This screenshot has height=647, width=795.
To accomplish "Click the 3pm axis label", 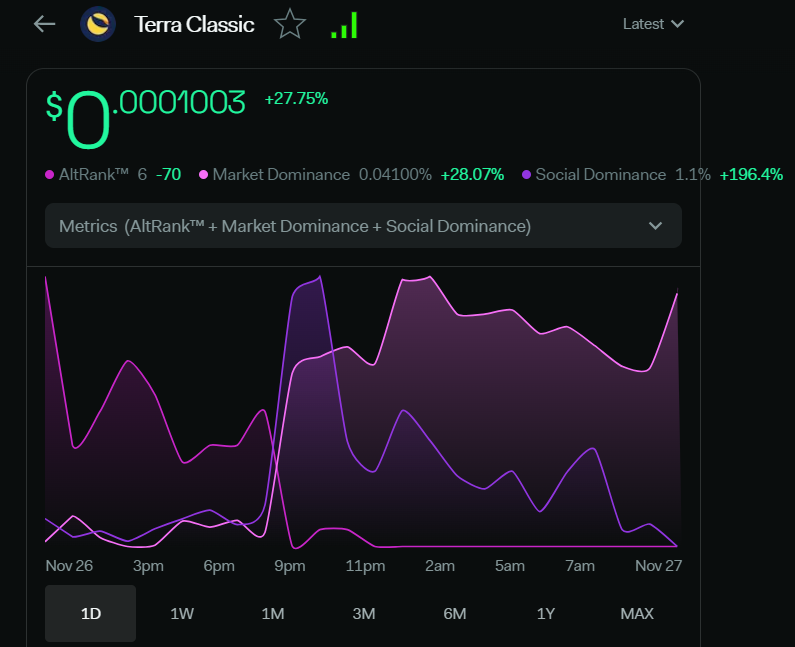I will 148,566.
